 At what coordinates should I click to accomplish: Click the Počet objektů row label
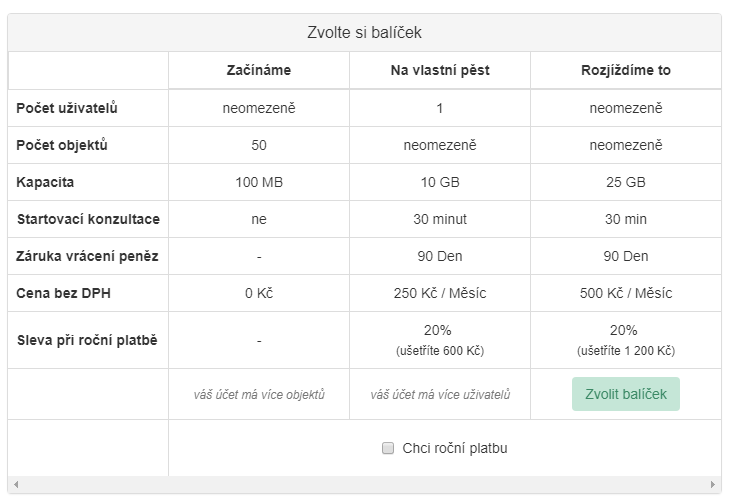pos(62,145)
